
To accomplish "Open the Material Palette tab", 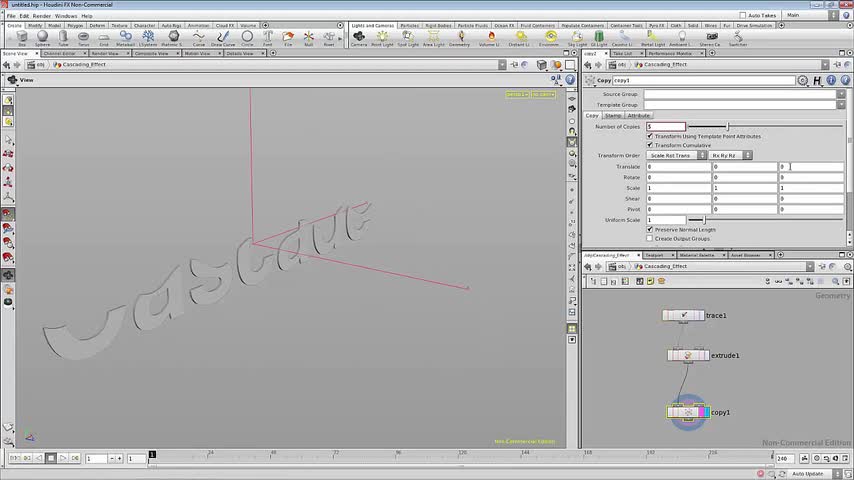I will click(697, 255).
